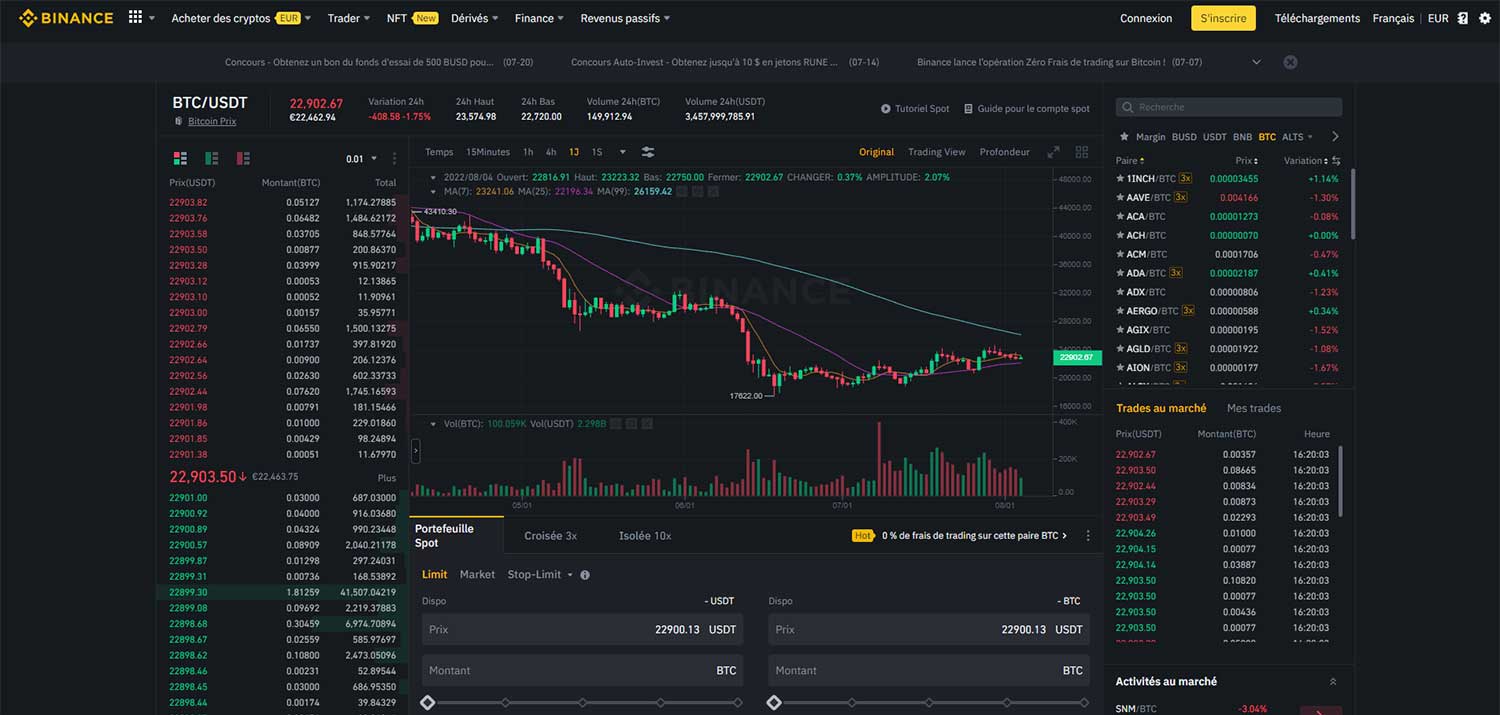
Task: Filter pairs by USDT market
Action: pos(1214,137)
